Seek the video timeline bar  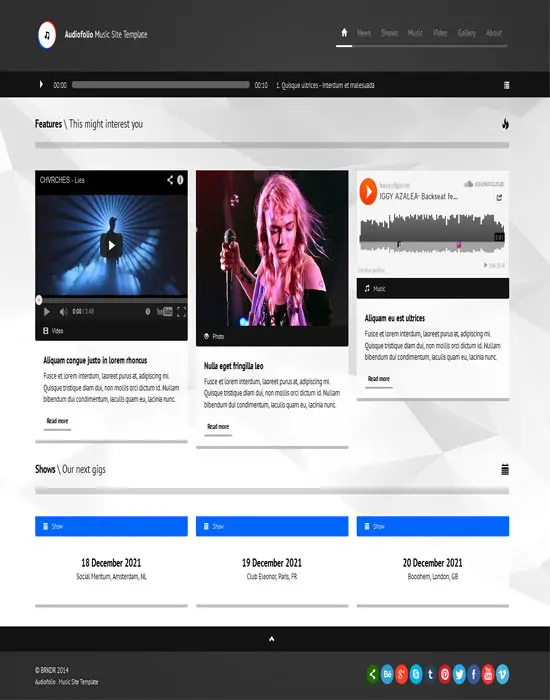tap(111, 300)
